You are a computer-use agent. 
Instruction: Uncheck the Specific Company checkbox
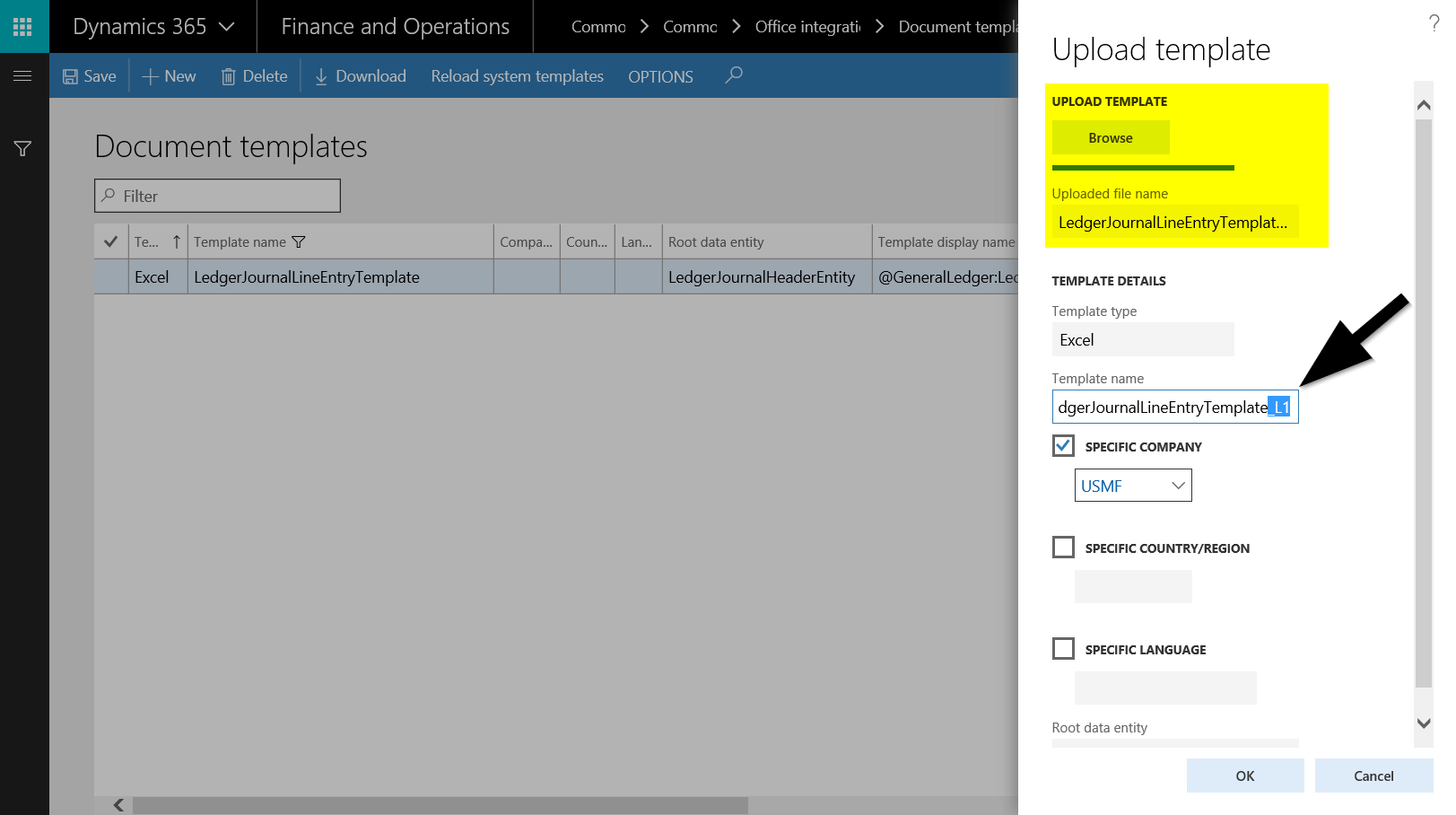click(1063, 446)
